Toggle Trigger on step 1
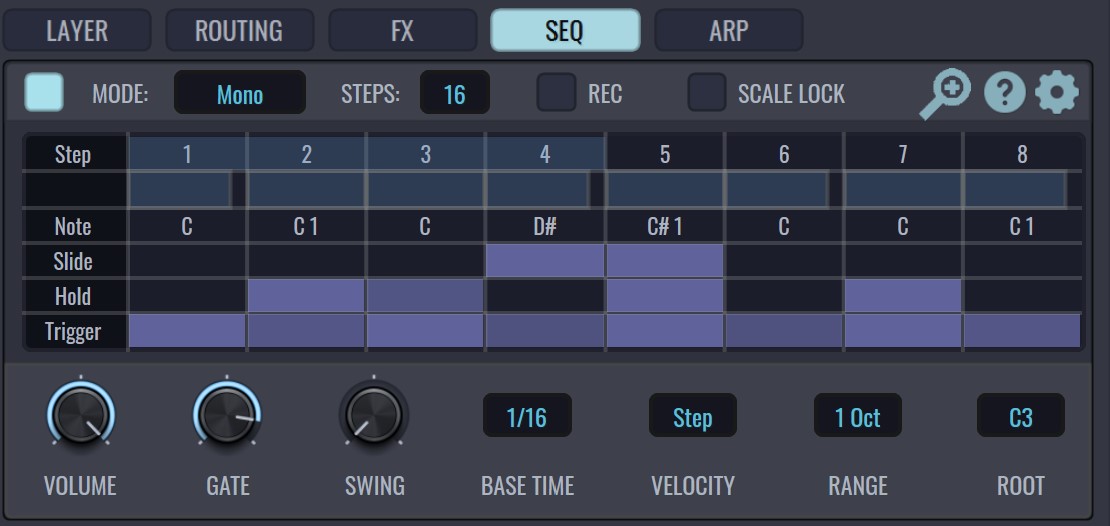This screenshot has height=526, width=1110. 187,331
